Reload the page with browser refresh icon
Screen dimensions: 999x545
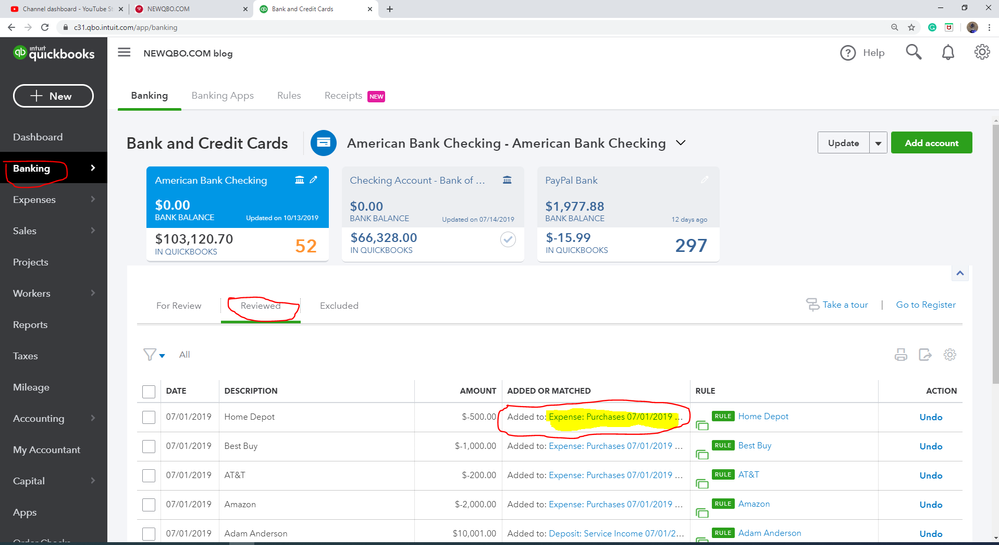[x=45, y=27]
